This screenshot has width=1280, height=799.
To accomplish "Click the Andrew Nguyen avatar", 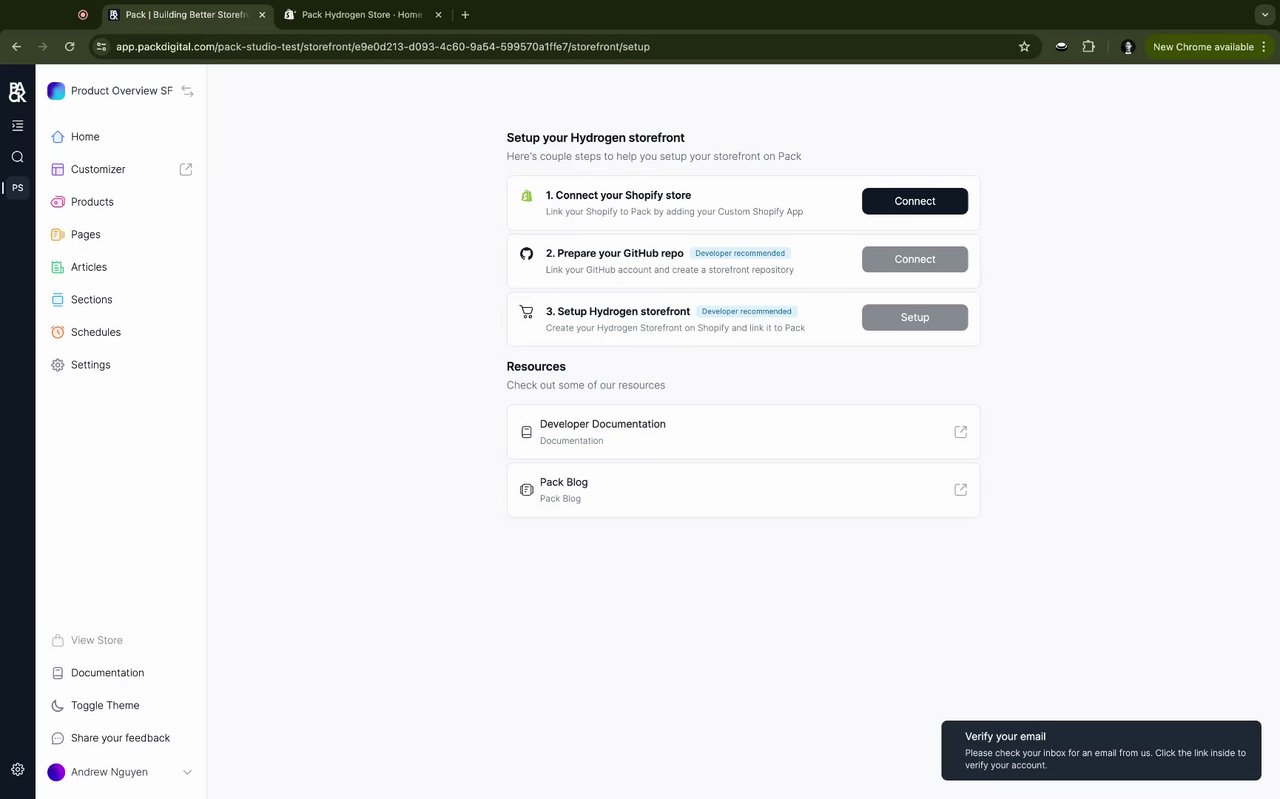I will tap(56, 772).
